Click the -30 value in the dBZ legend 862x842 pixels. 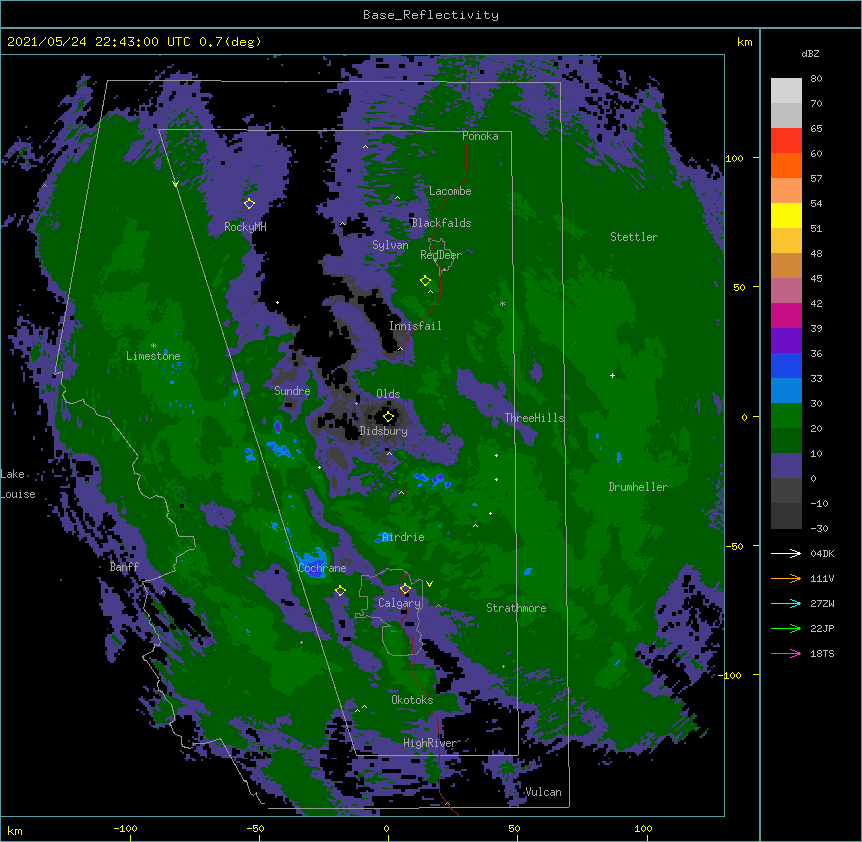tap(819, 528)
